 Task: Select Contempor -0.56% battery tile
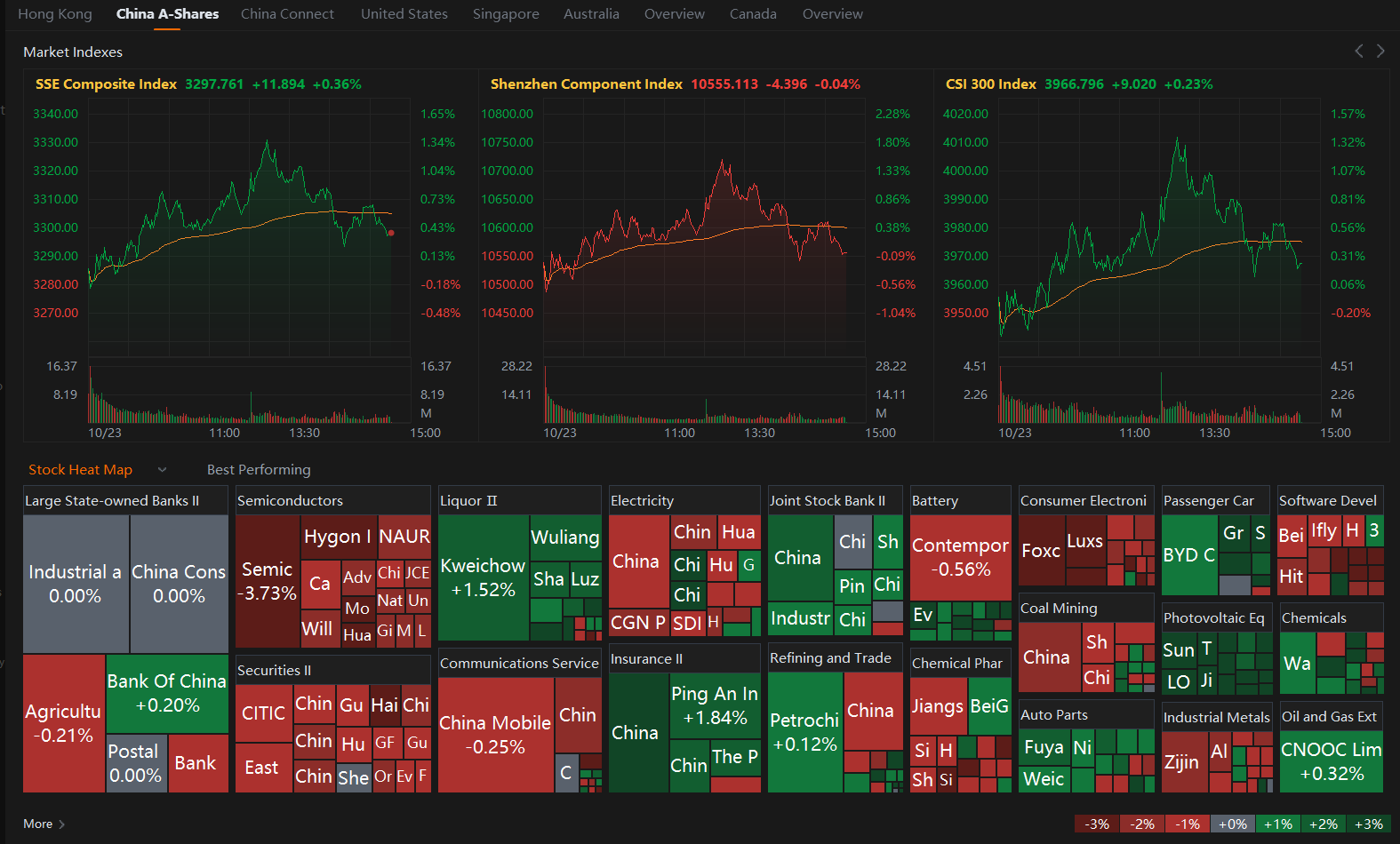pos(960,557)
